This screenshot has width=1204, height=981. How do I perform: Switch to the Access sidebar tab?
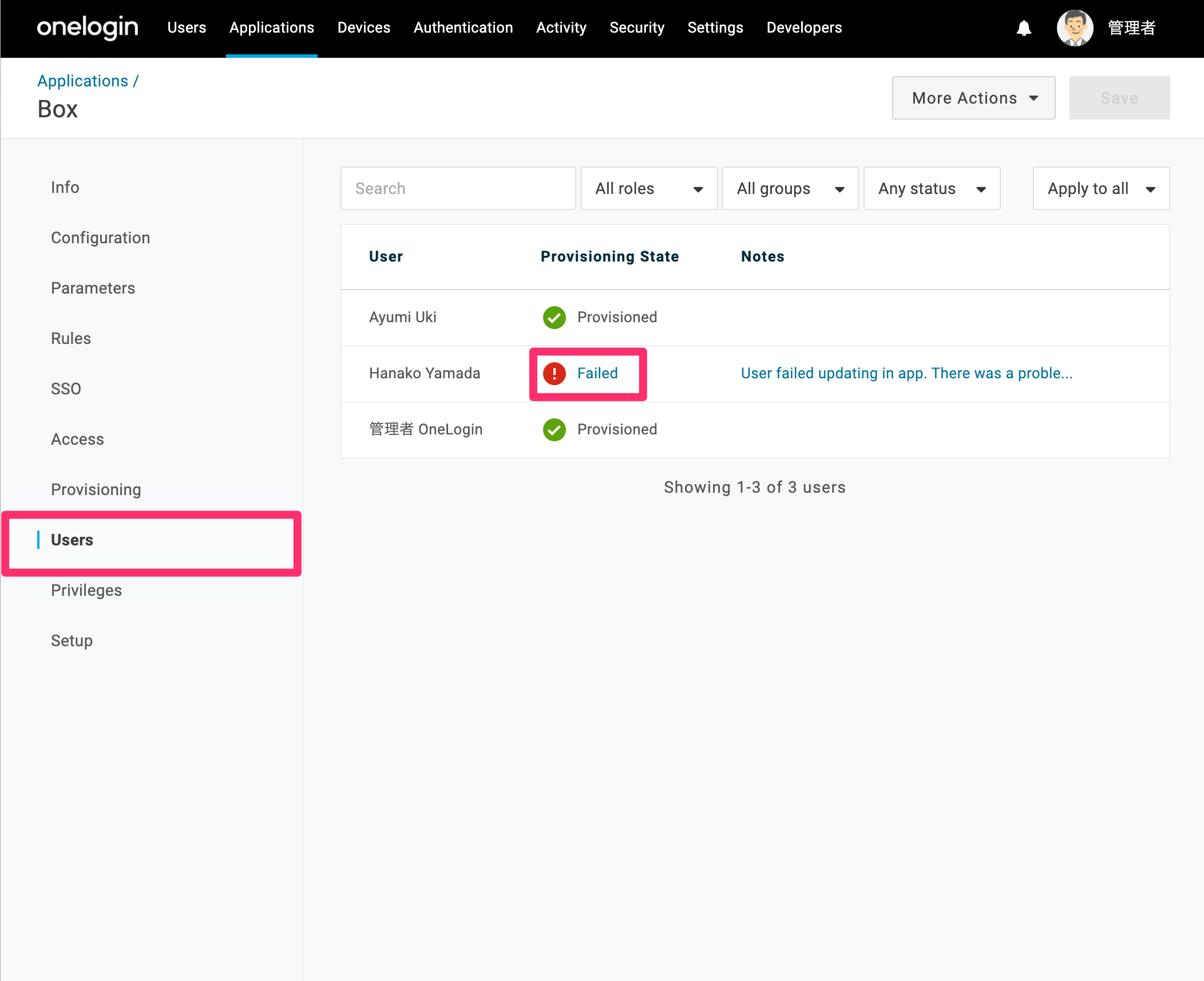point(77,439)
